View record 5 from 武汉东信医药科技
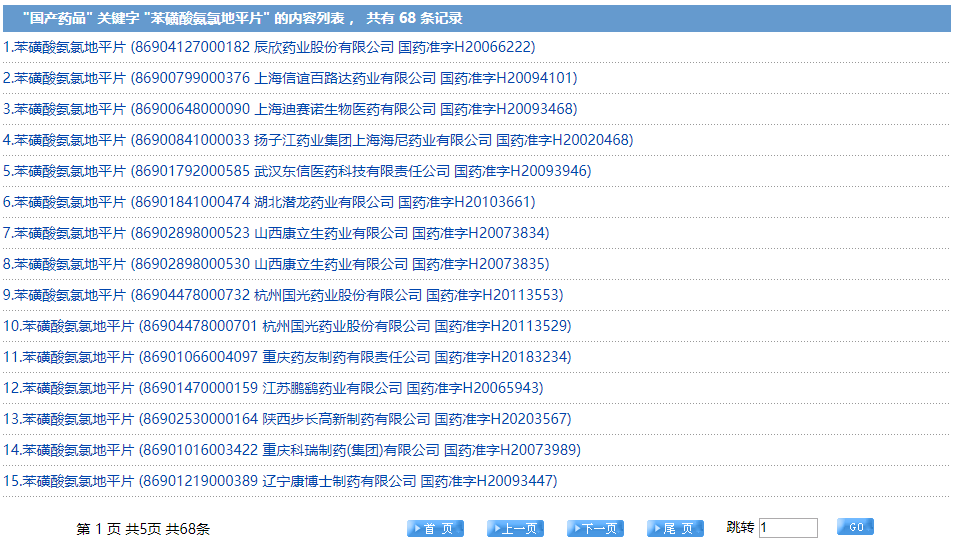 [296, 171]
